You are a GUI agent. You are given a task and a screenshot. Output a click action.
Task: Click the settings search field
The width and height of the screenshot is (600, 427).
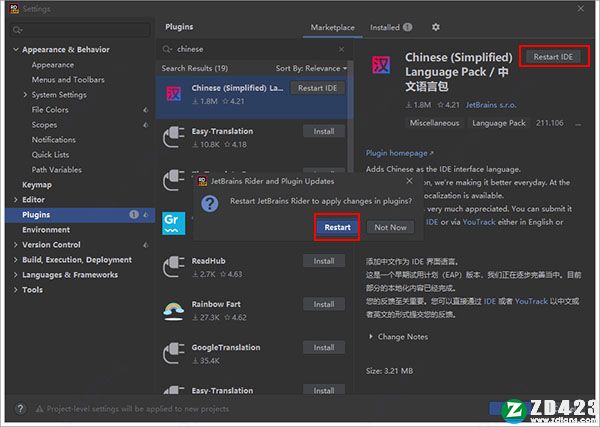(x=80, y=30)
